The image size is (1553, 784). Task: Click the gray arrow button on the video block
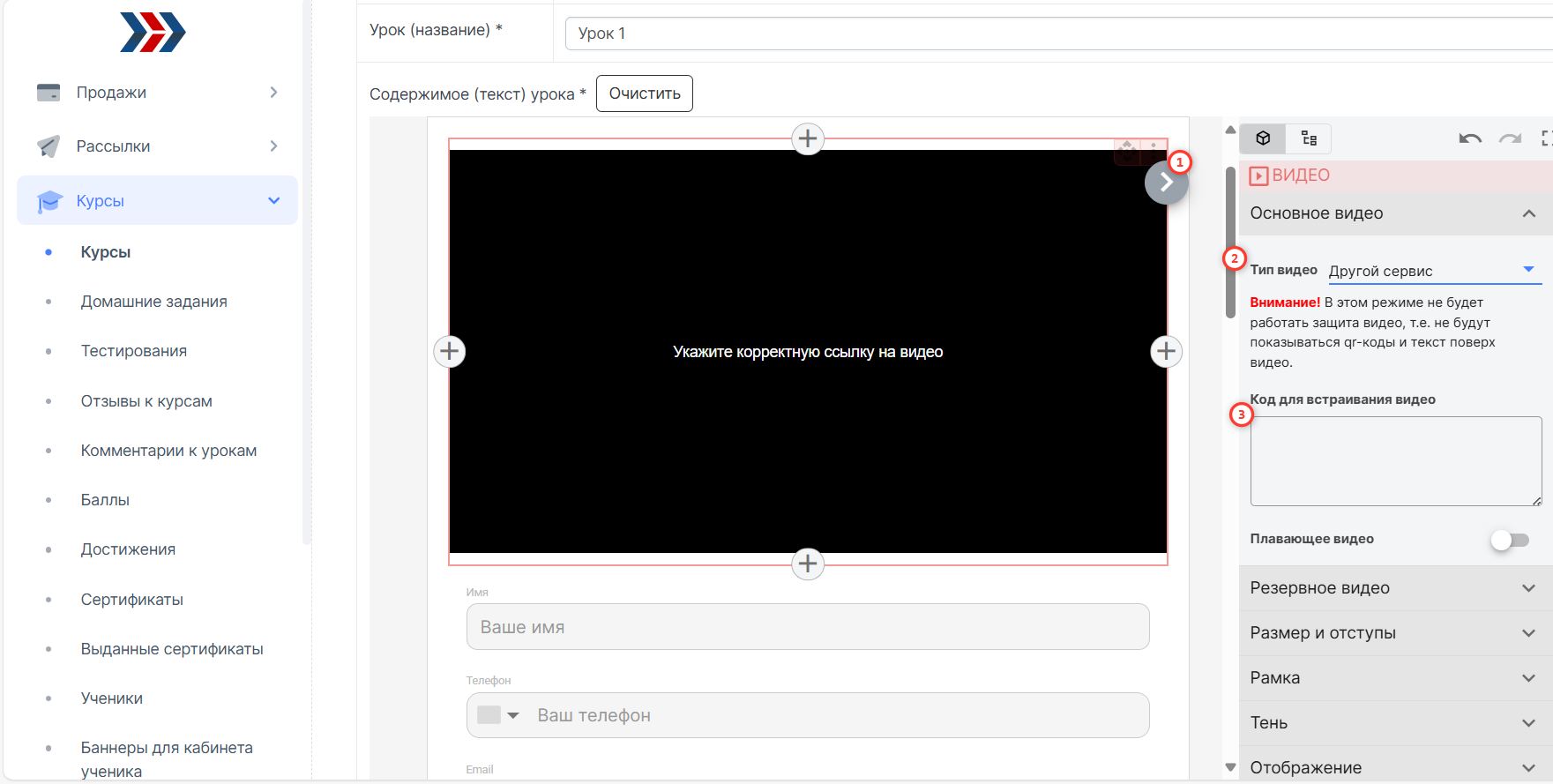coord(1166,183)
